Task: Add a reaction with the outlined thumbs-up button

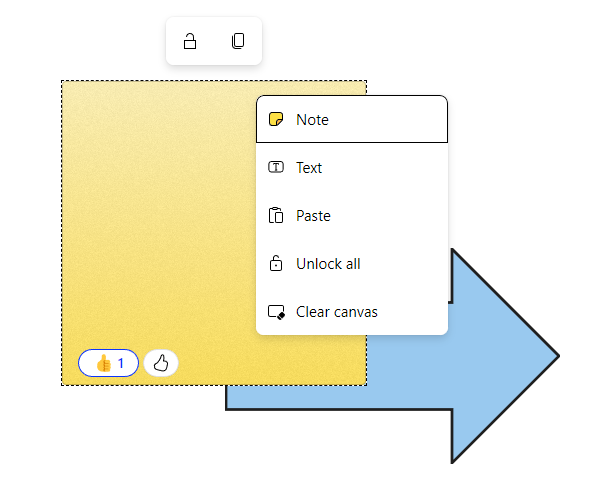Action: pos(161,363)
